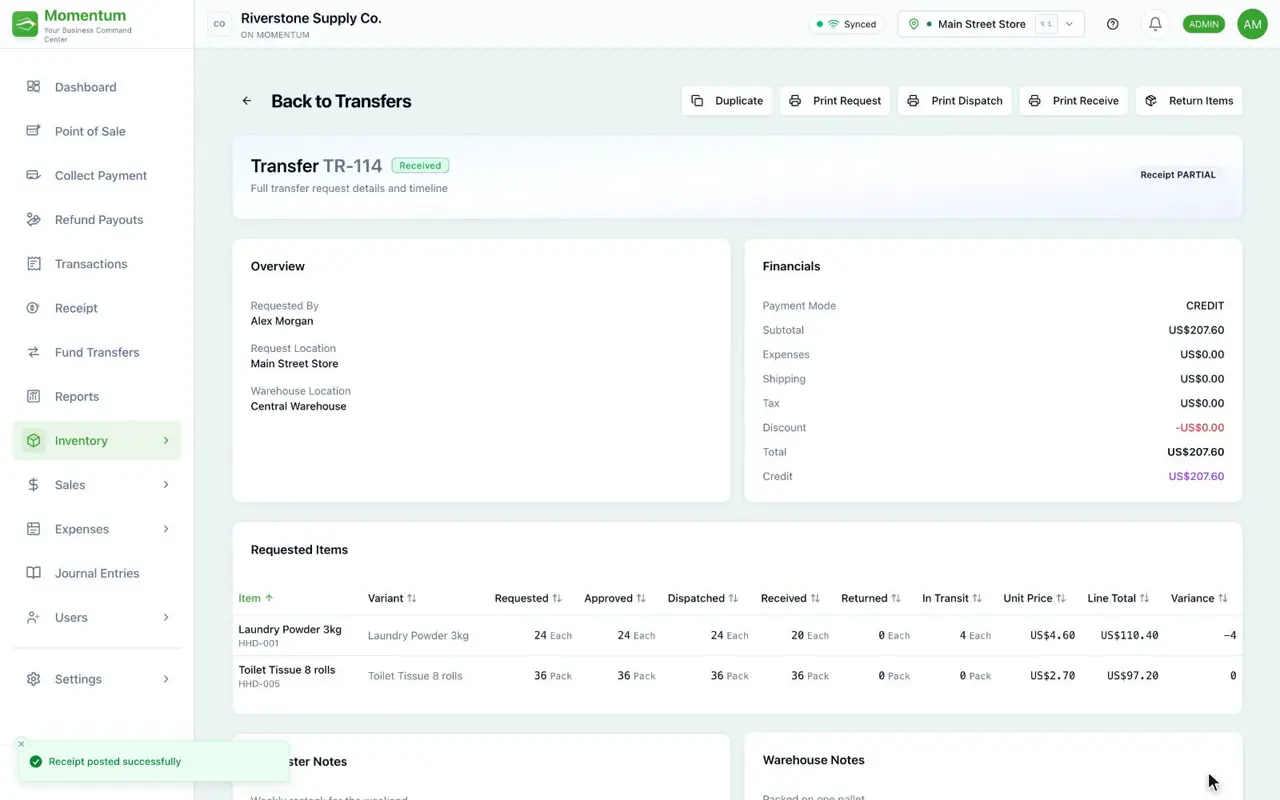This screenshot has height=800, width=1280.
Task: Click Return Items button
Action: coord(1189,101)
